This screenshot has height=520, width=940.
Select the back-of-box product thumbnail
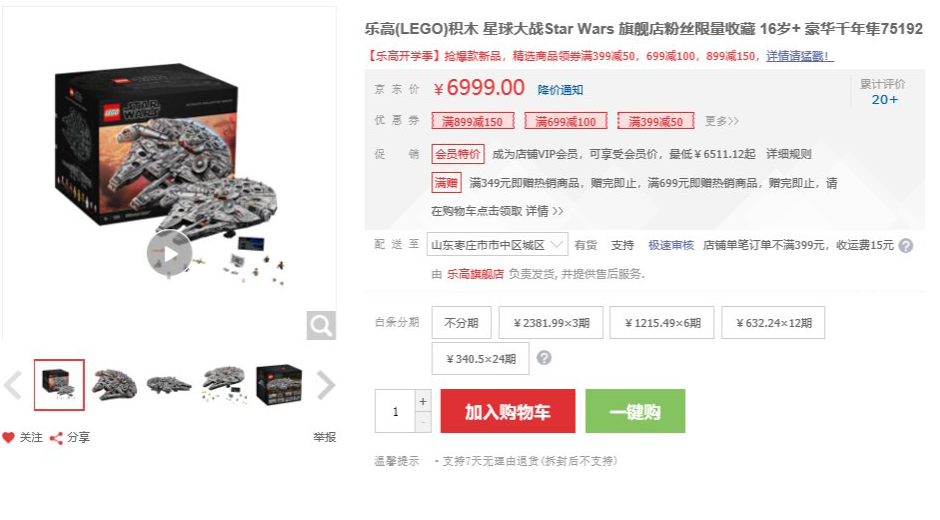click(279, 385)
